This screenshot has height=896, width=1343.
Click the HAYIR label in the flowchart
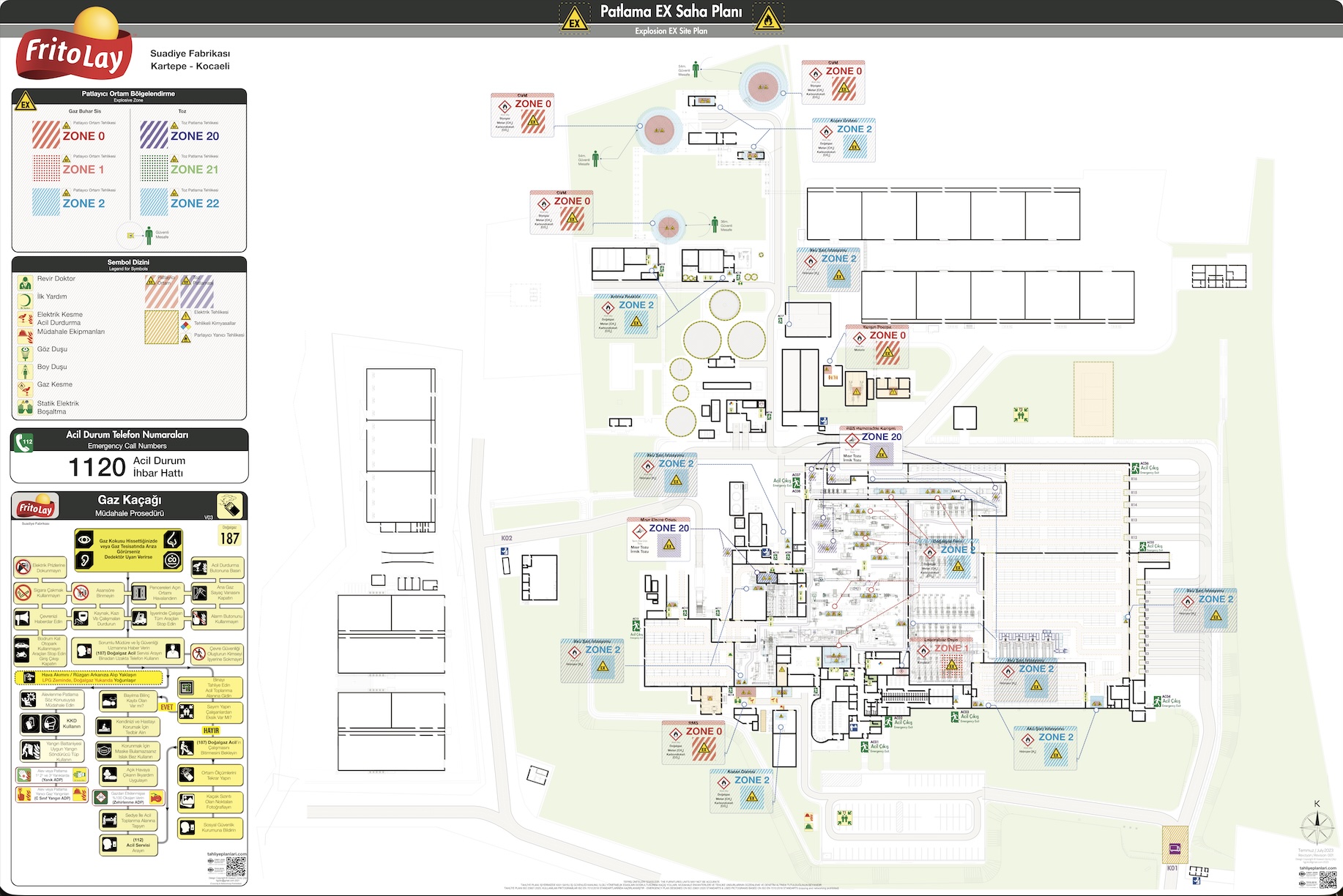pyautogui.click(x=211, y=731)
